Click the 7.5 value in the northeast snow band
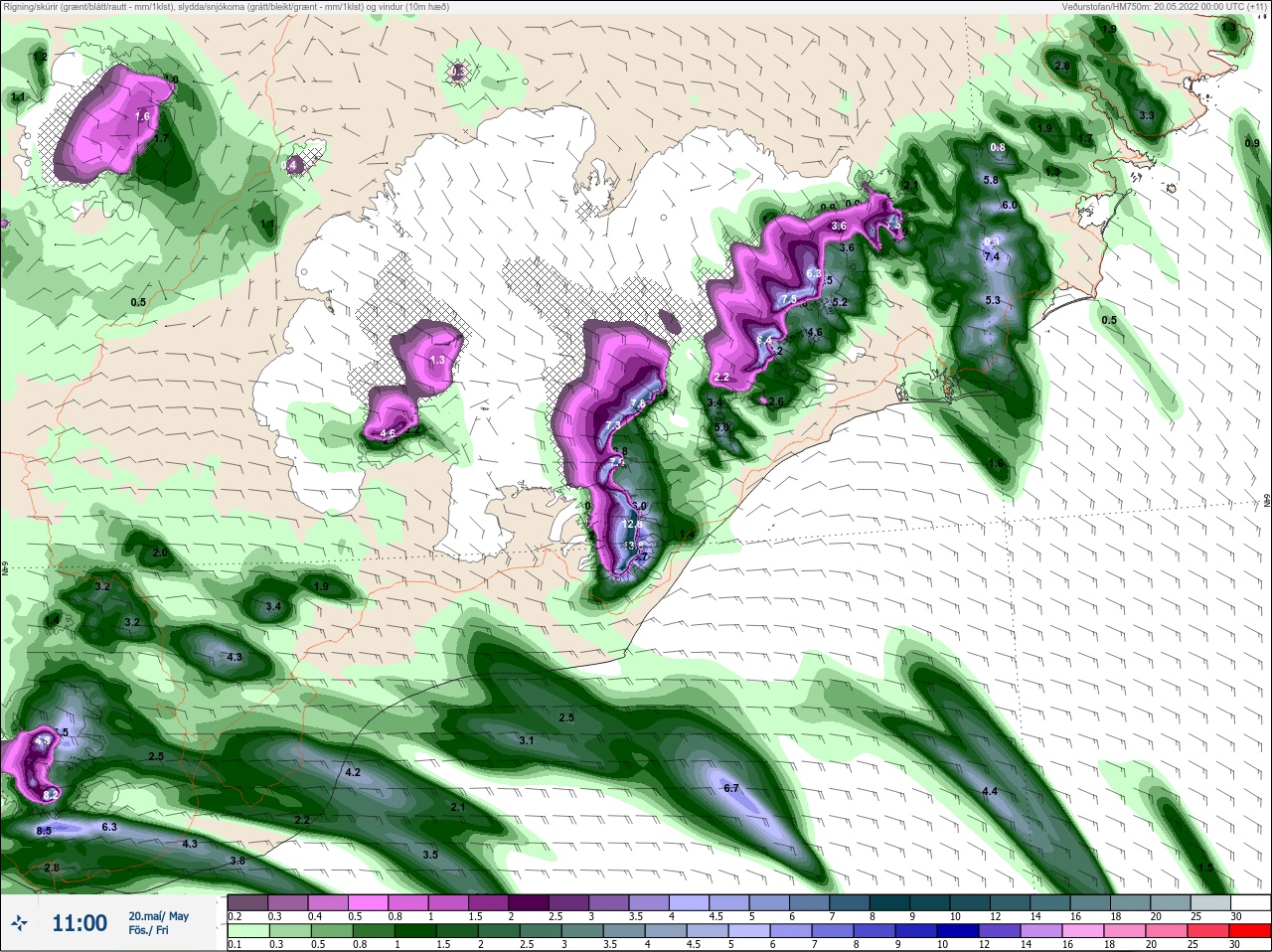 click(x=789, y=299)
